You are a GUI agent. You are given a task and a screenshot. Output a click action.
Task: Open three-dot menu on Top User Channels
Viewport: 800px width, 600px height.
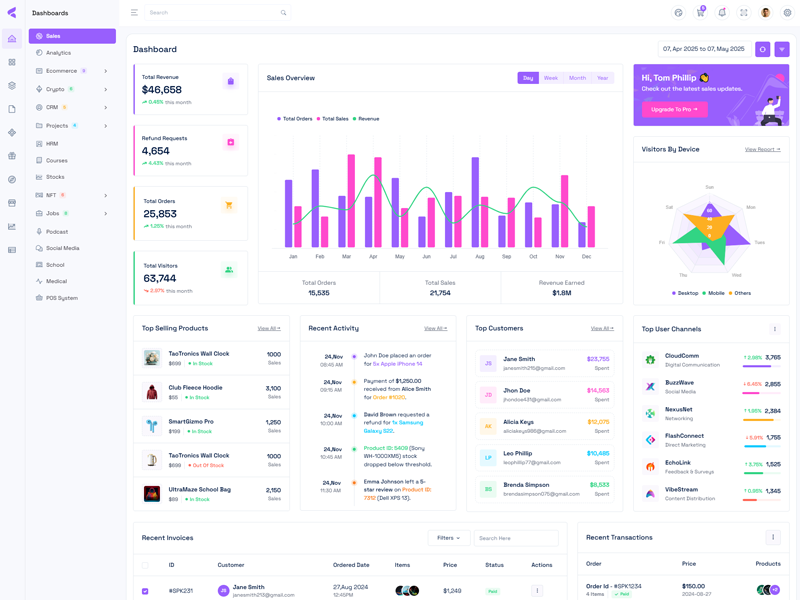pyautogui.click(x=774, y=329)
